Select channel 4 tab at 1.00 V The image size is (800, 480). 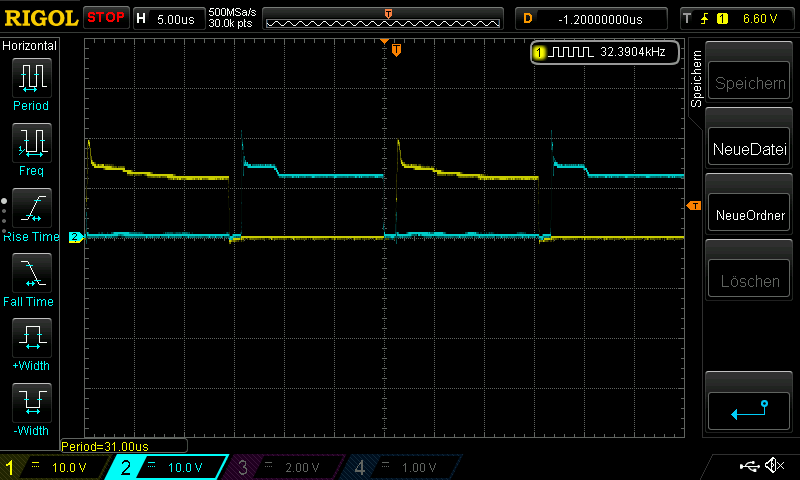tap(402, 467)
